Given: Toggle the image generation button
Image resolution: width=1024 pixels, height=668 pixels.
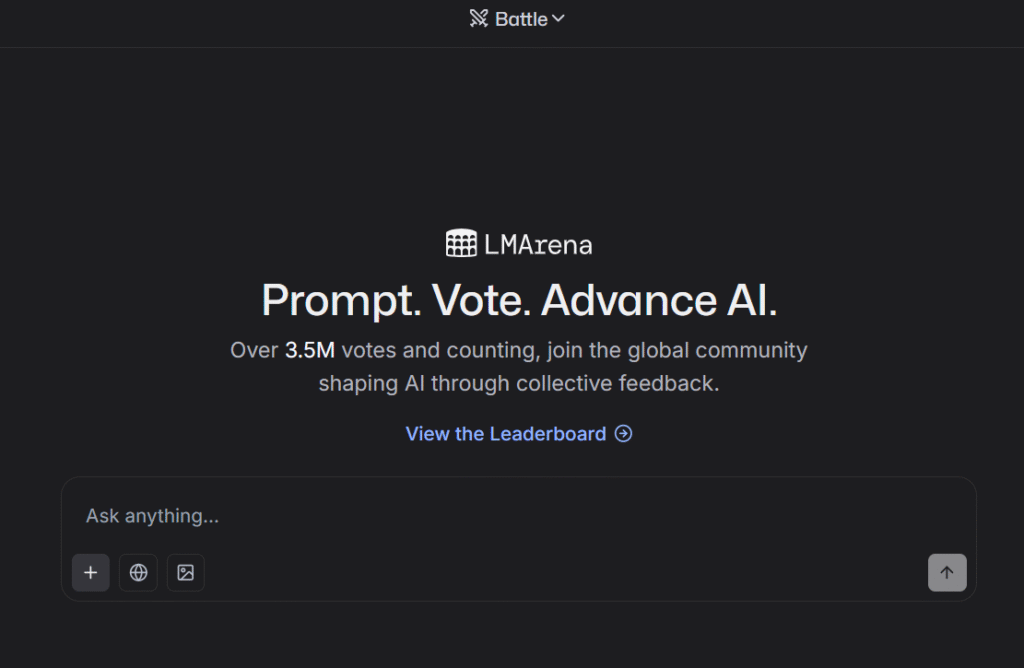Looking at the screenshot, I should tap(185, 573).
